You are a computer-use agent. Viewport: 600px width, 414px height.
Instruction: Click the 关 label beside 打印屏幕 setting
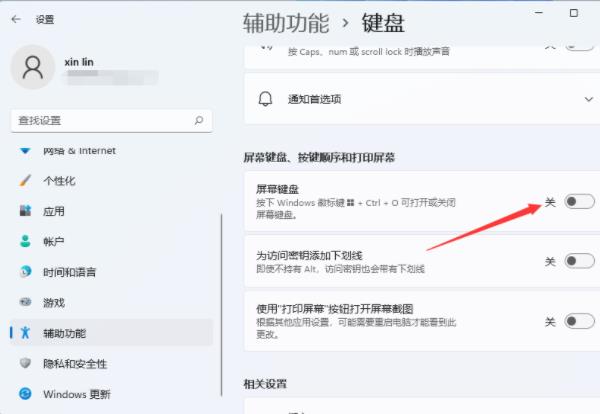click(x=550, y=322)
